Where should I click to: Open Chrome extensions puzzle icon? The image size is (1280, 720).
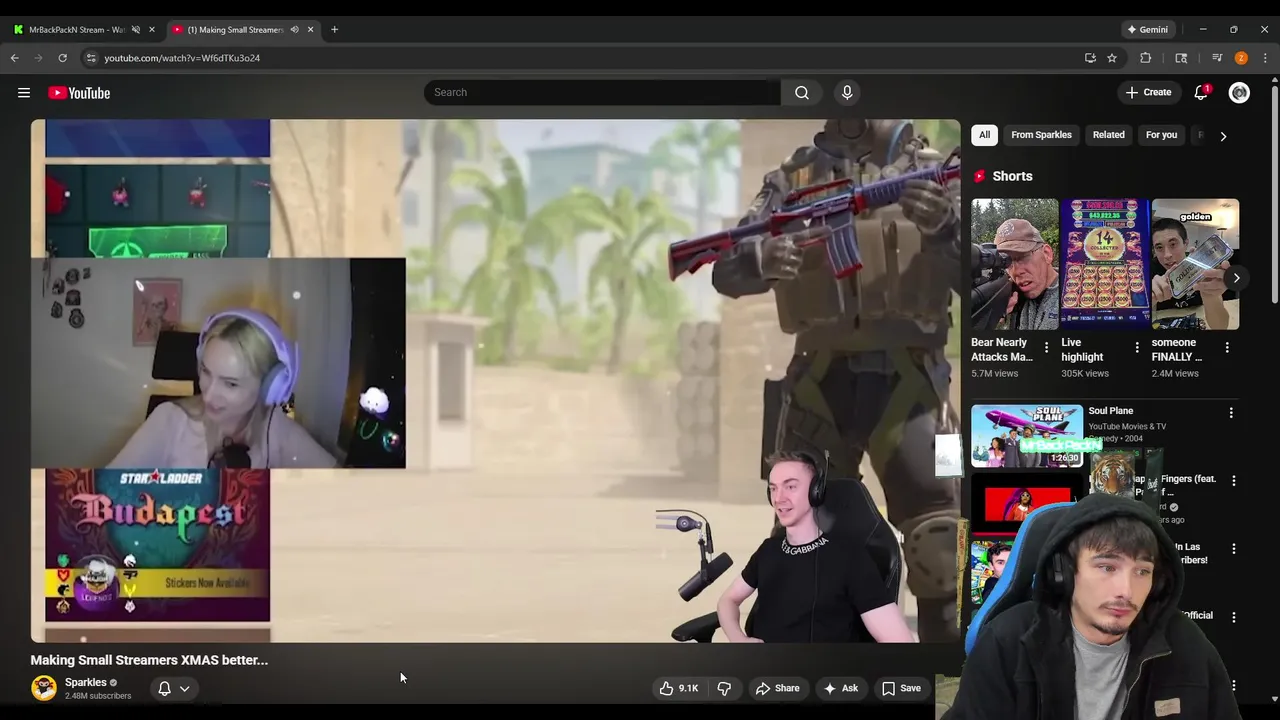[1146, 58]
